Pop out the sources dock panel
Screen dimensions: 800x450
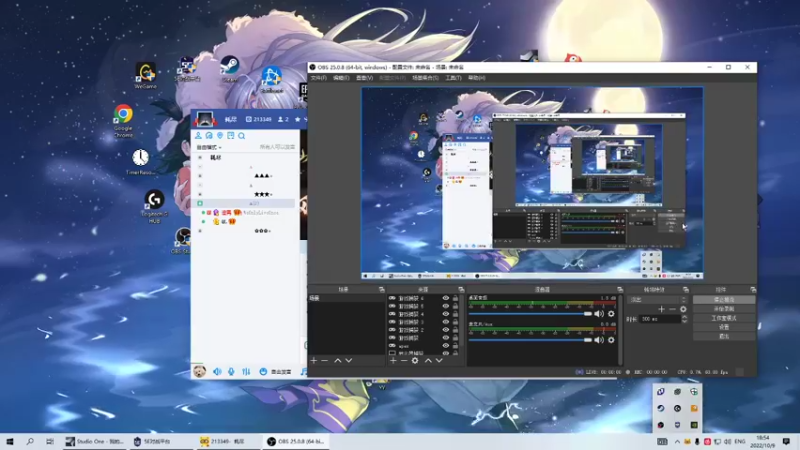click(x=461, y=290)
